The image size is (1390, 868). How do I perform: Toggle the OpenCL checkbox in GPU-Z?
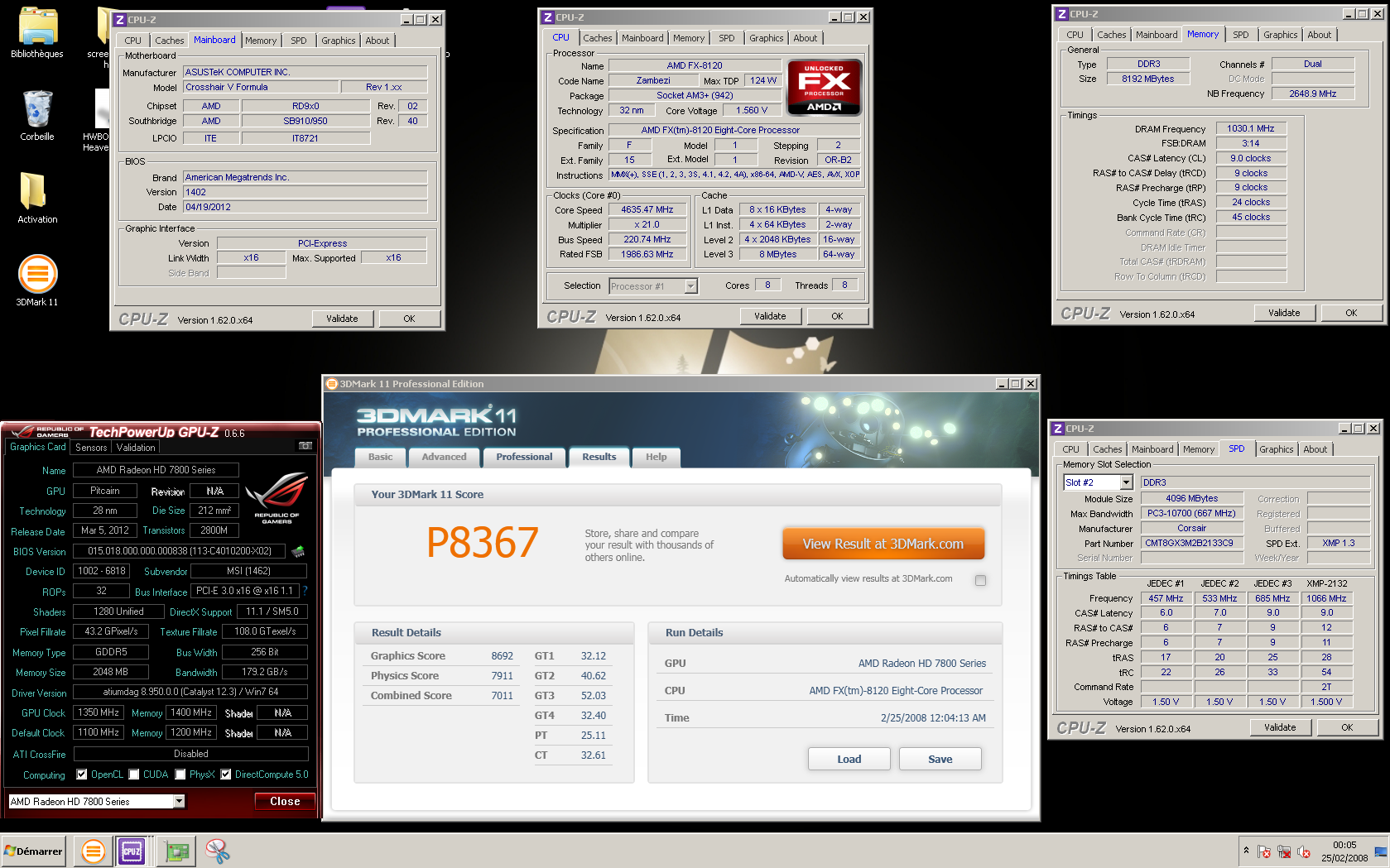coord(81,774)
